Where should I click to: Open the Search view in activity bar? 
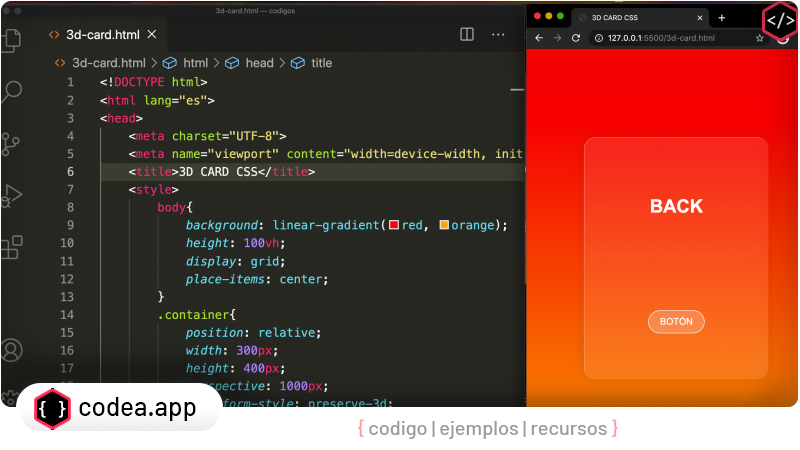tap(12, 92)
